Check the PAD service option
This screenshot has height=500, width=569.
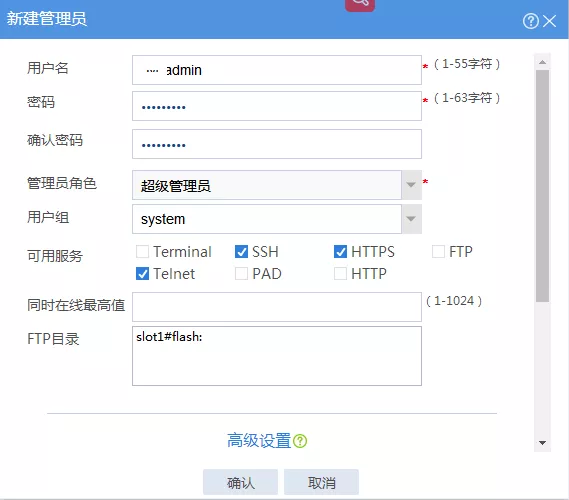click(241, 274)
